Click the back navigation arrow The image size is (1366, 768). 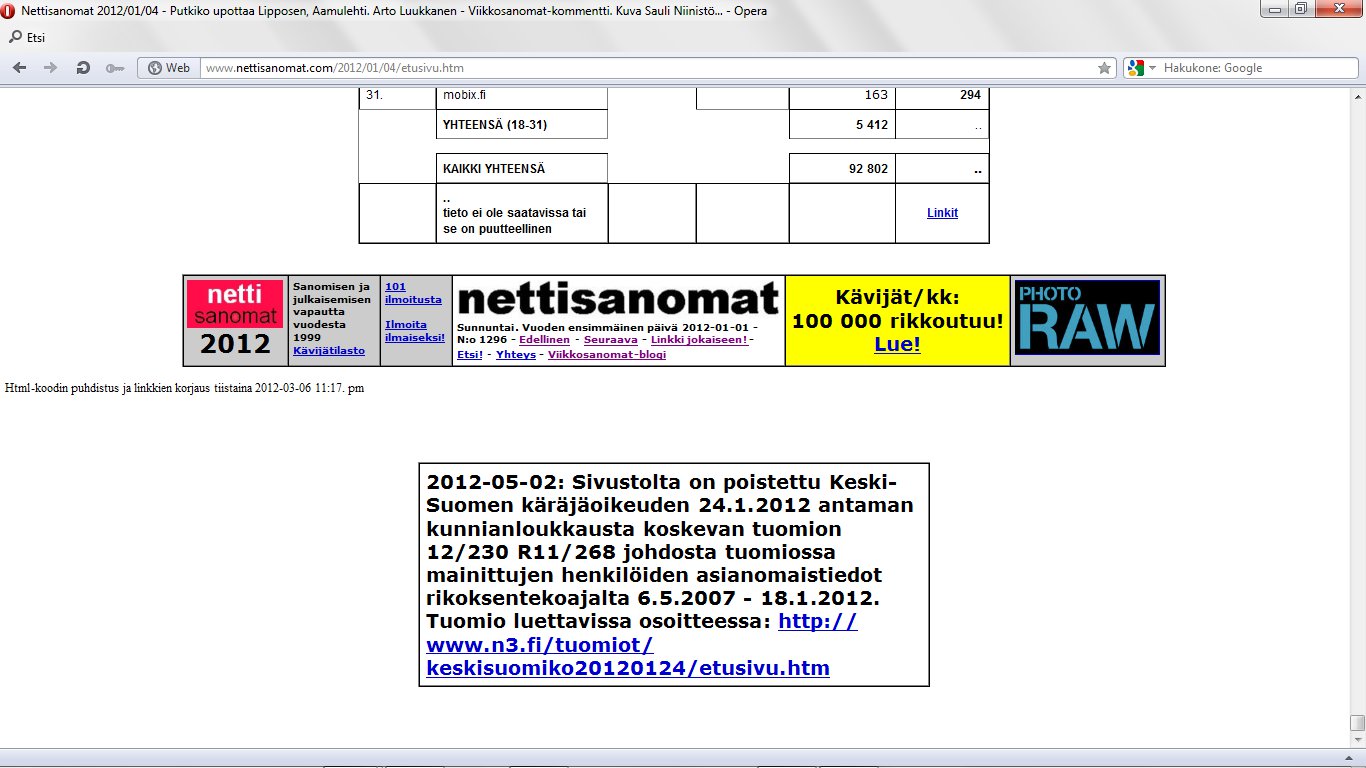[x=20, y=68]
